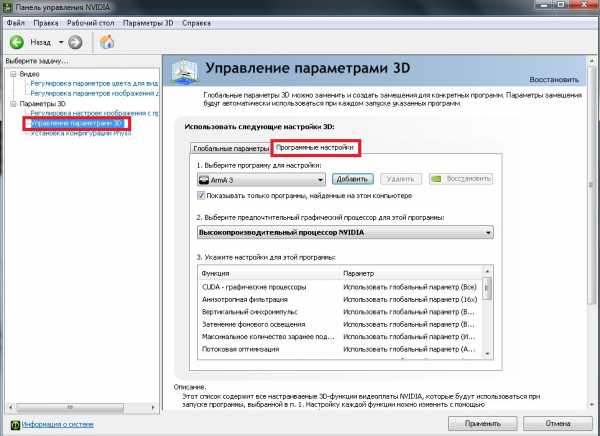The width and height of the screenshot is (600, 436).
Task: Switch to the Программные настройки tab
Action: click(x=315, y=147)
